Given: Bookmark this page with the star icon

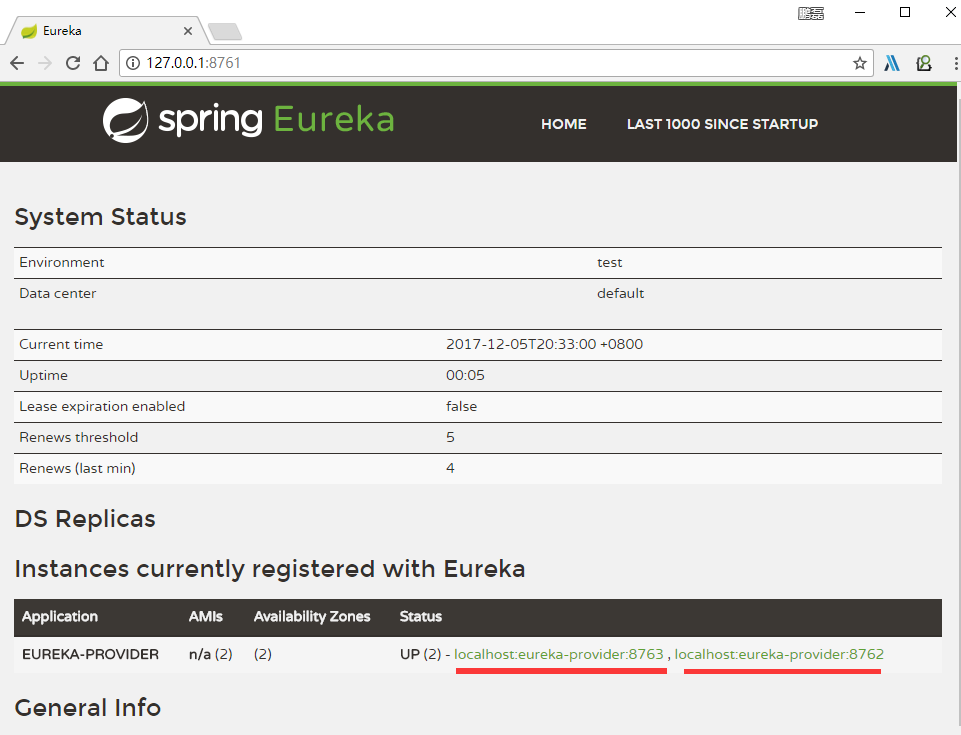Looking at the screenshot, I should 860,63.
